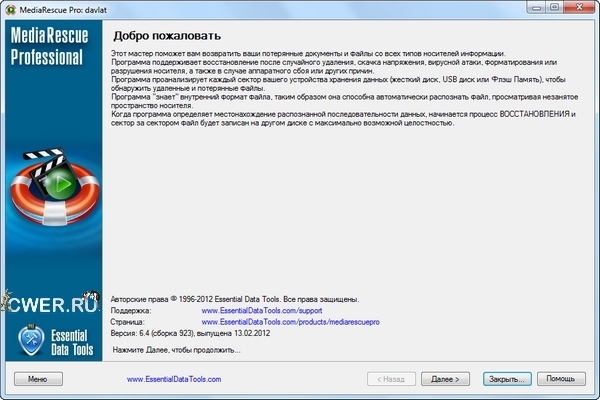600x400 pixels.
Task: Click the MediaRescue title bar app icon
Action: point(10,10)
